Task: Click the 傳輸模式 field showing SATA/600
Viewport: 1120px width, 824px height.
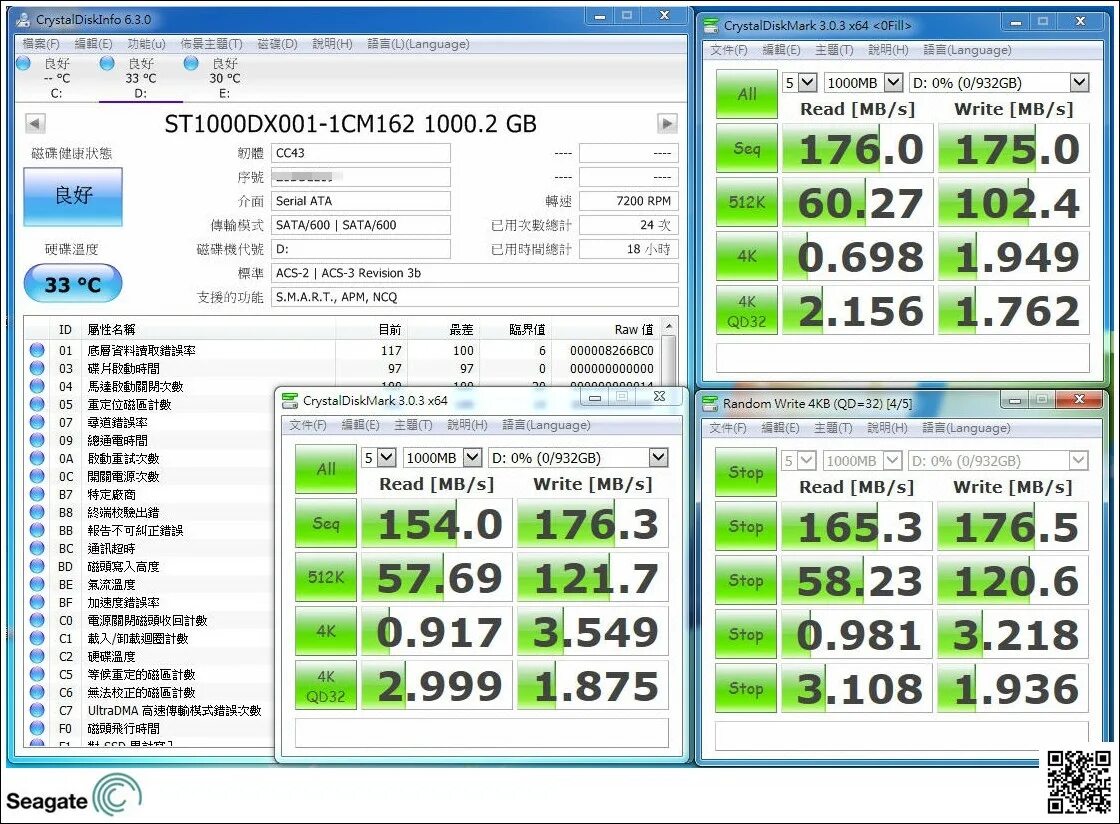Action: pyautogui.click(x=361, y=225)
